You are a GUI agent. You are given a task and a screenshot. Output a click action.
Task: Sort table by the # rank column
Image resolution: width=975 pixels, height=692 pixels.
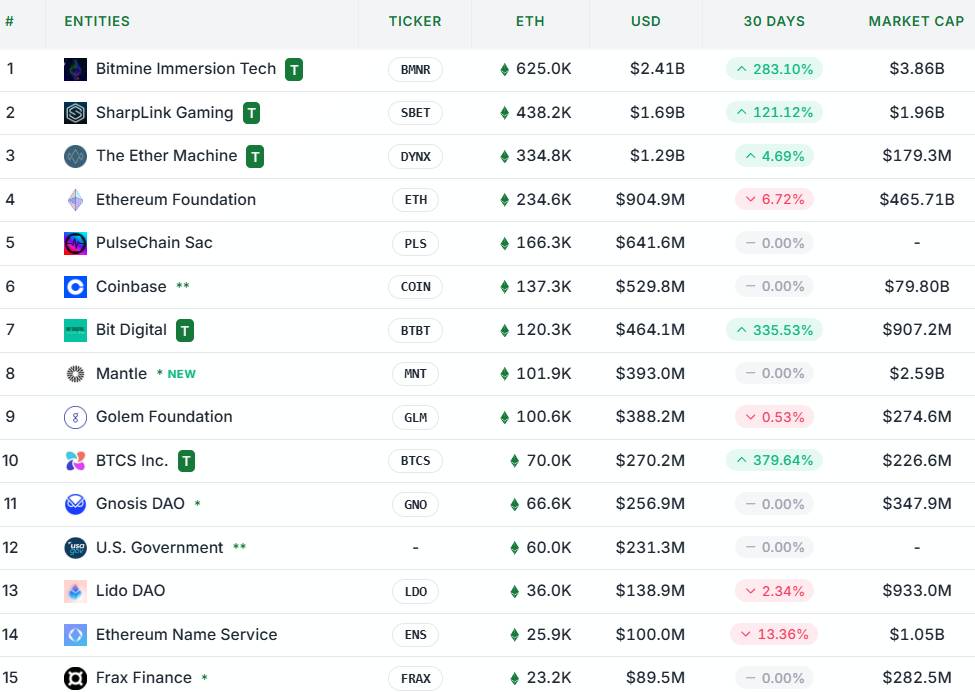(x=9, y=21)
